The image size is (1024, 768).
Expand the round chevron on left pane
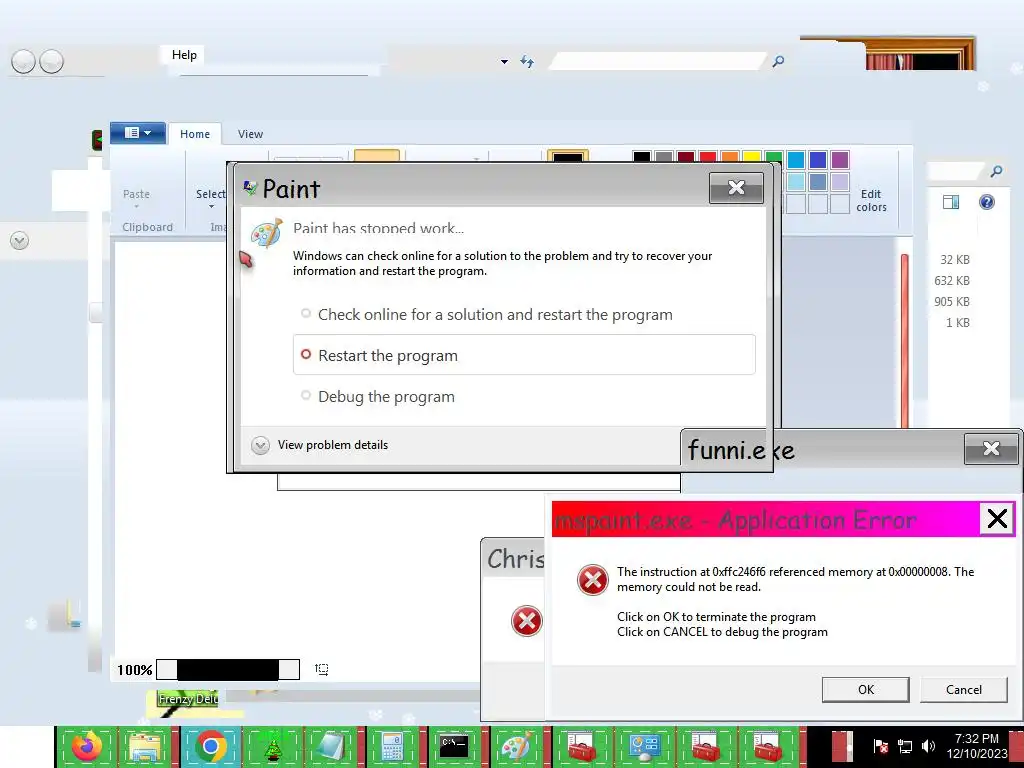coord(20,241)
